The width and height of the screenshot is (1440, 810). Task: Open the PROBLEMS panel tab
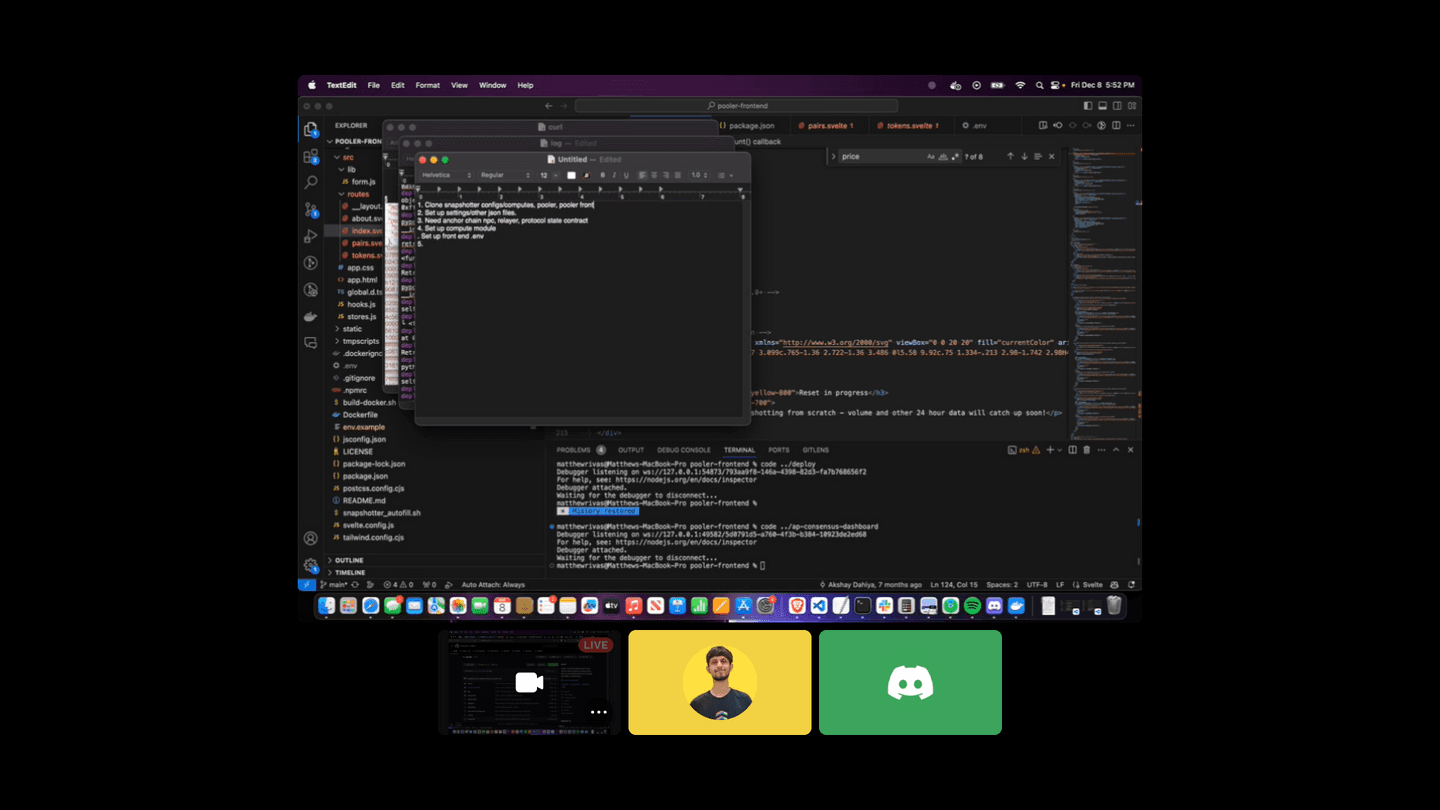[x=574, y=450]
